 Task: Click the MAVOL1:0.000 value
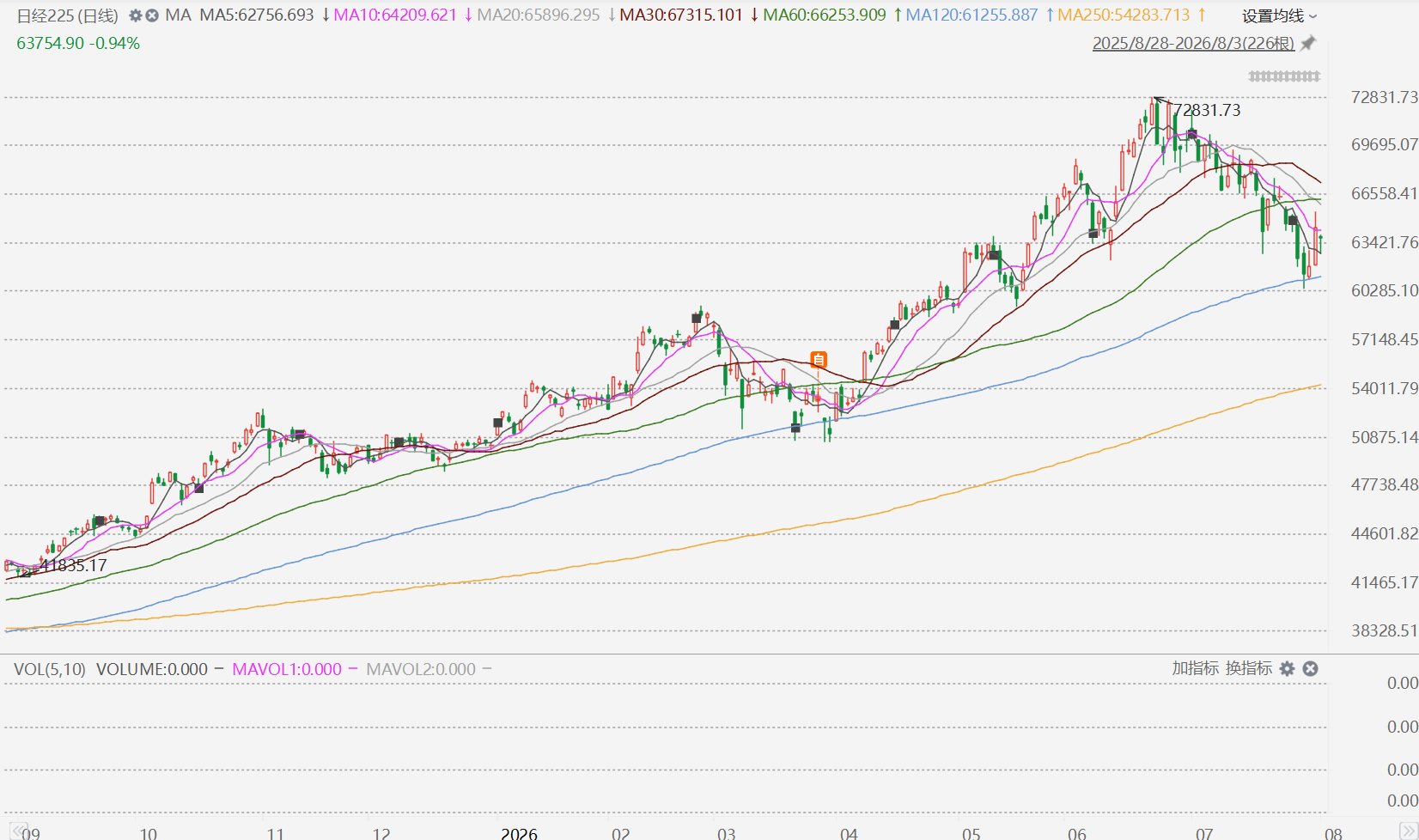coord(287,669)
